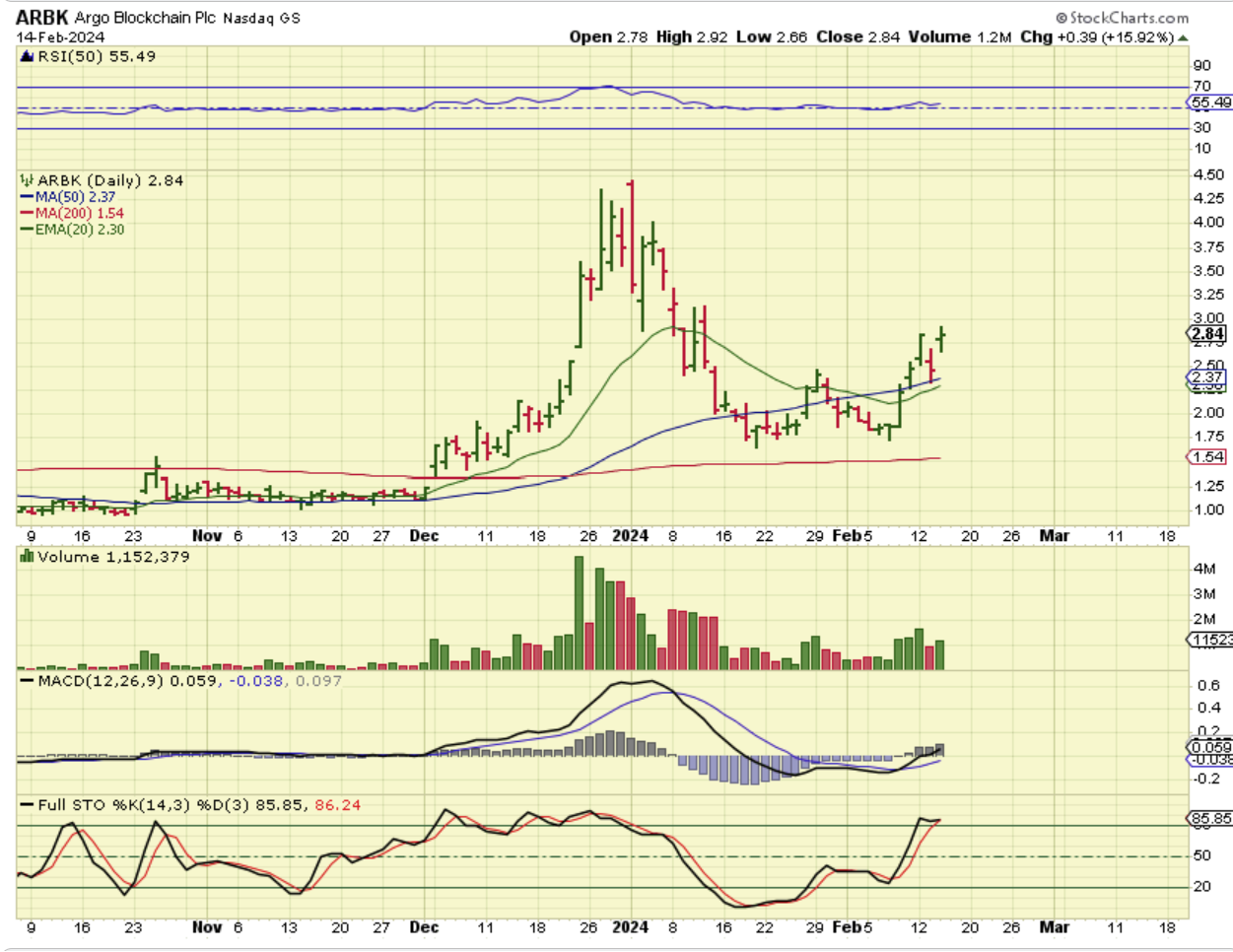Image resolution: width=1233 pixels, height=952 pixels.
Task: Click the 1.00 price axis label
Action: (x=1208, y=510)
